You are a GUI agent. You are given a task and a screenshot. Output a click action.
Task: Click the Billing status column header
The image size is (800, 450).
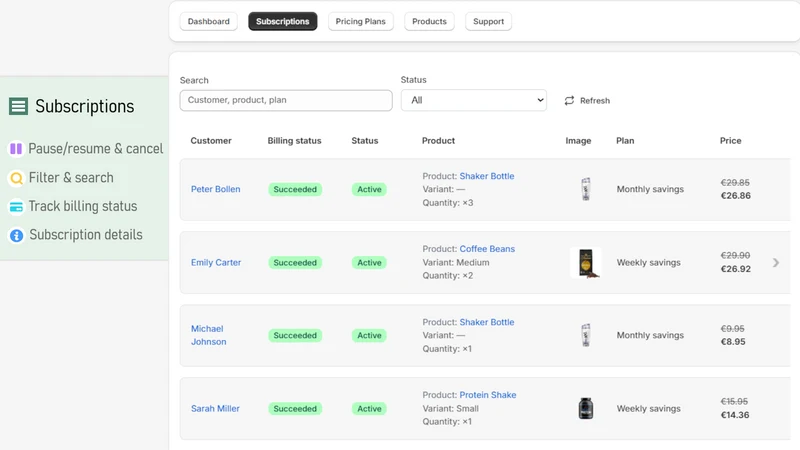294,141
